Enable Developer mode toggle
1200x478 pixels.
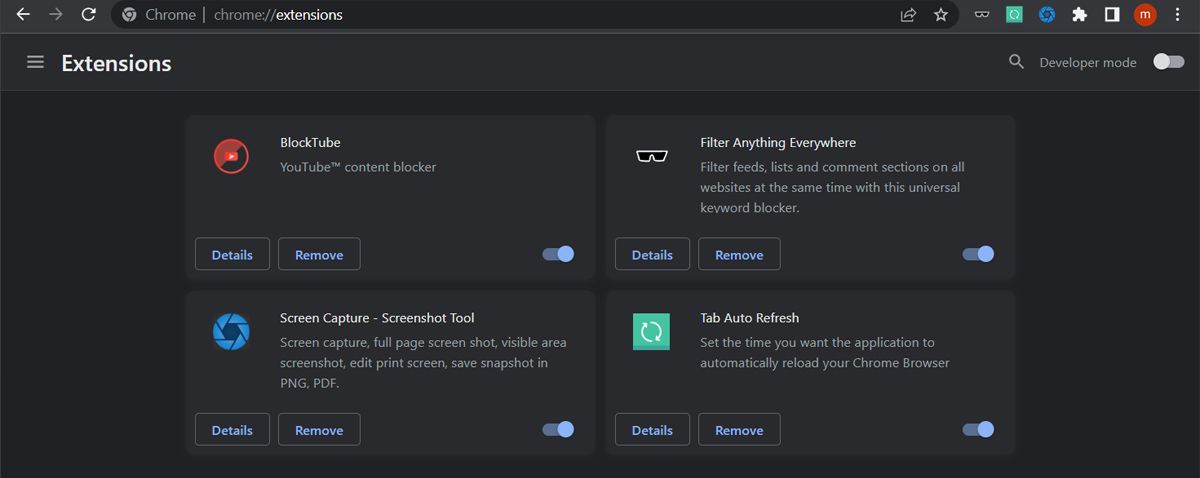[x=1168, y=62]
